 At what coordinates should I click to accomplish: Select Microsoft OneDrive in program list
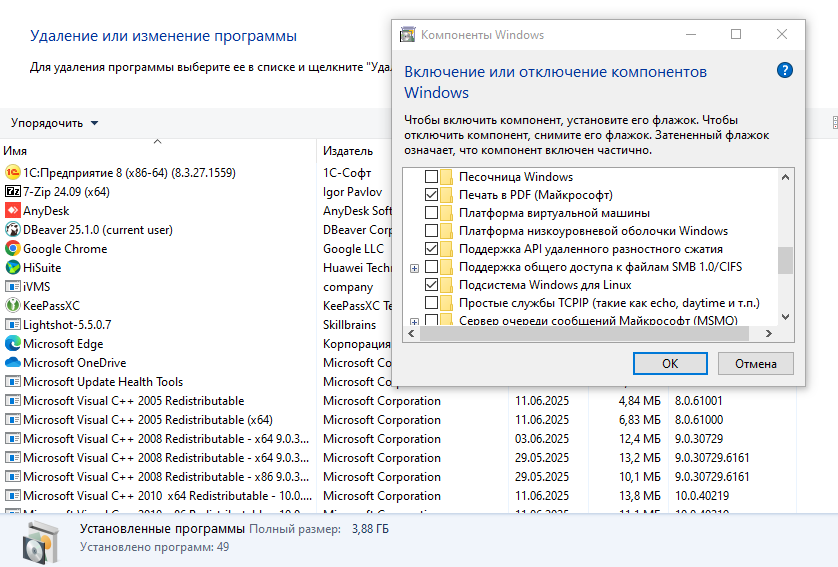[74, 363]
